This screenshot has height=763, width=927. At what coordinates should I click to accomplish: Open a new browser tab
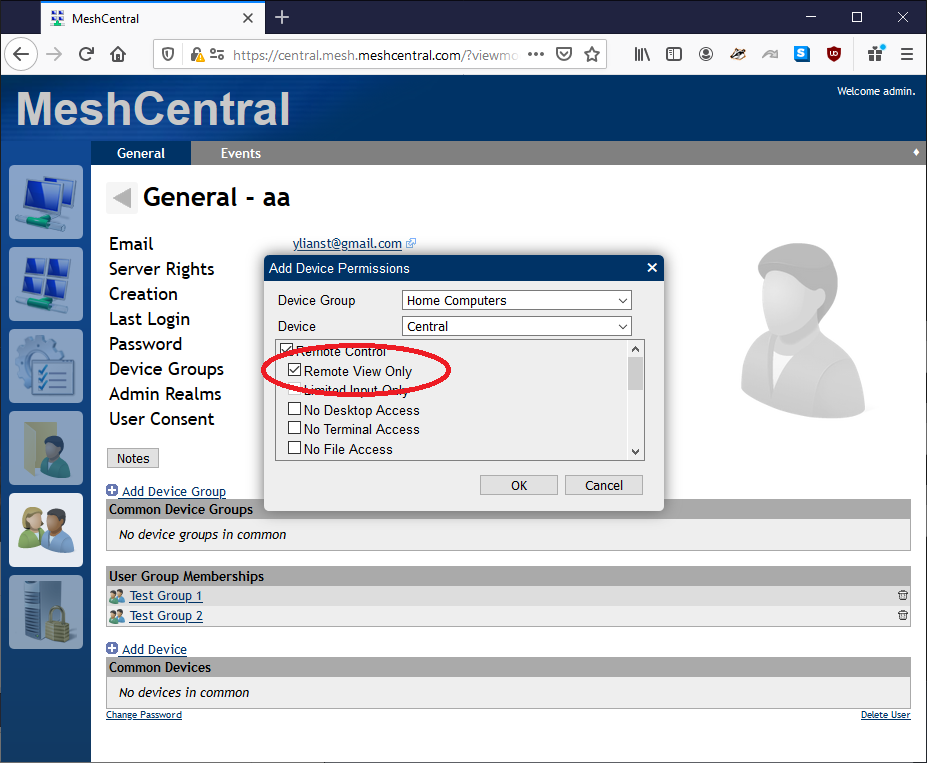click(282, 18)
